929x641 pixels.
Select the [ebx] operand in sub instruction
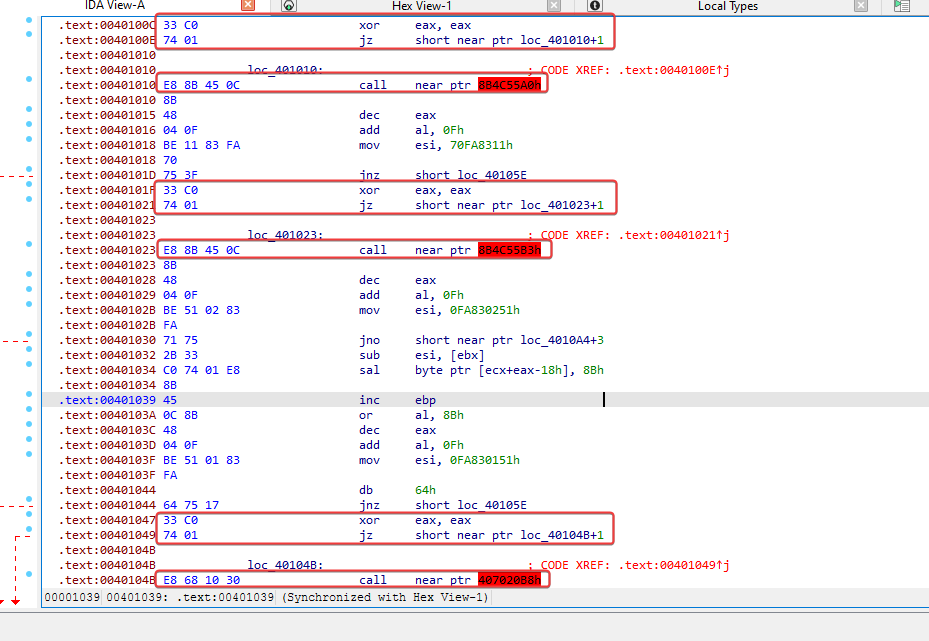467,355
